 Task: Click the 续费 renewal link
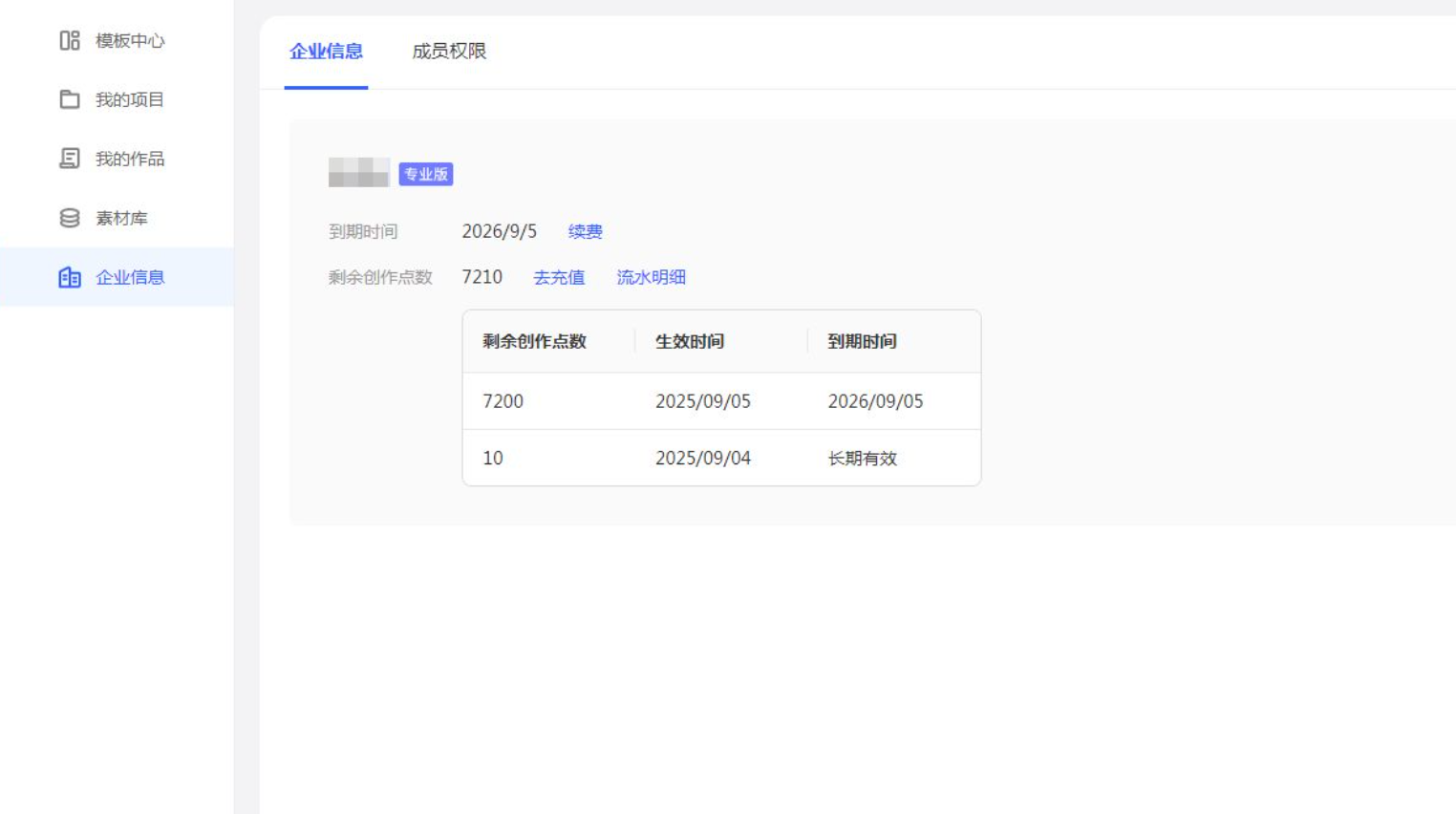[x=585, y=231]
